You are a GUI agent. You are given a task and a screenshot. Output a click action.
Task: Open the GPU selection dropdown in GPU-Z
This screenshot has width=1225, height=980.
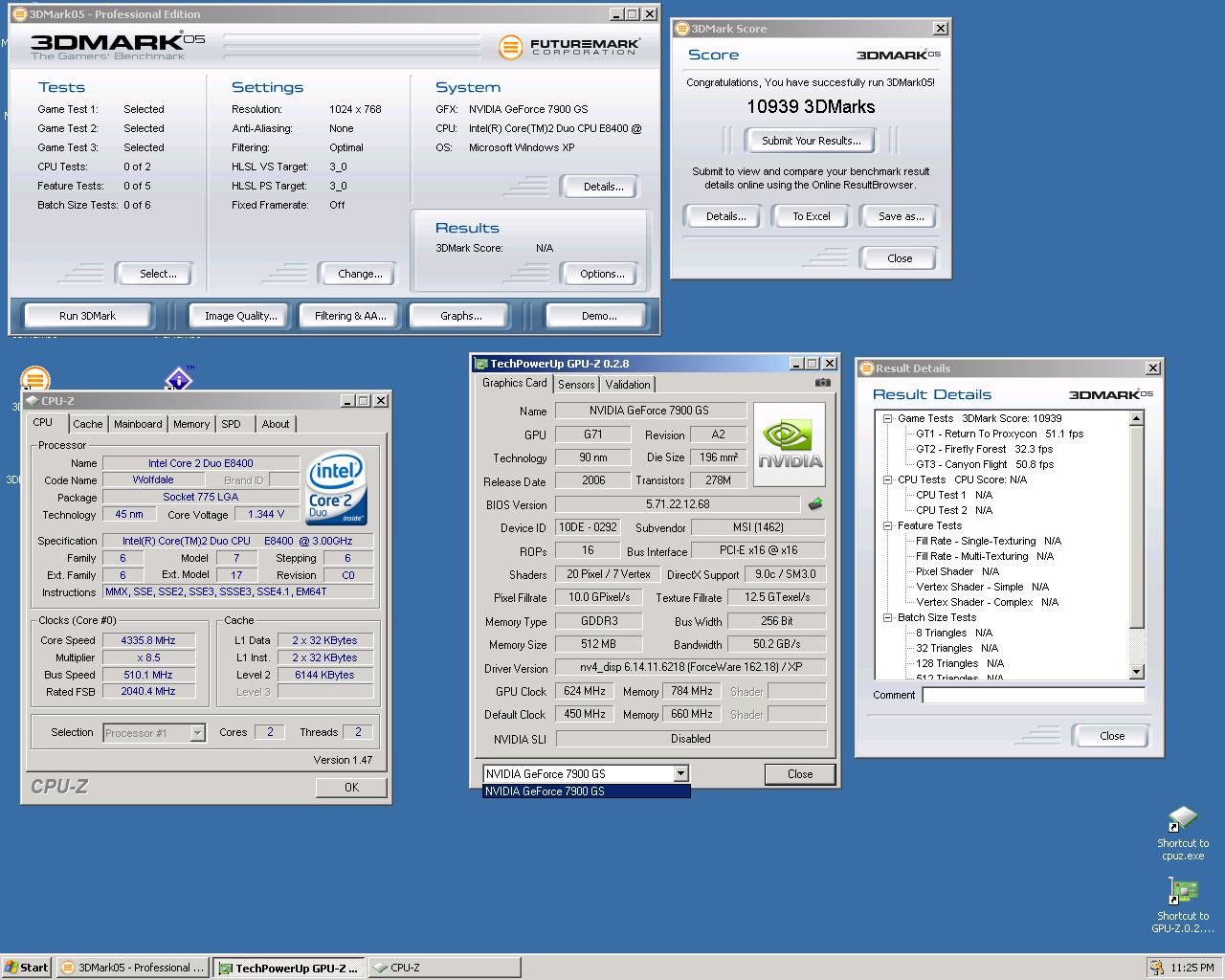click(x=680, y=773)
